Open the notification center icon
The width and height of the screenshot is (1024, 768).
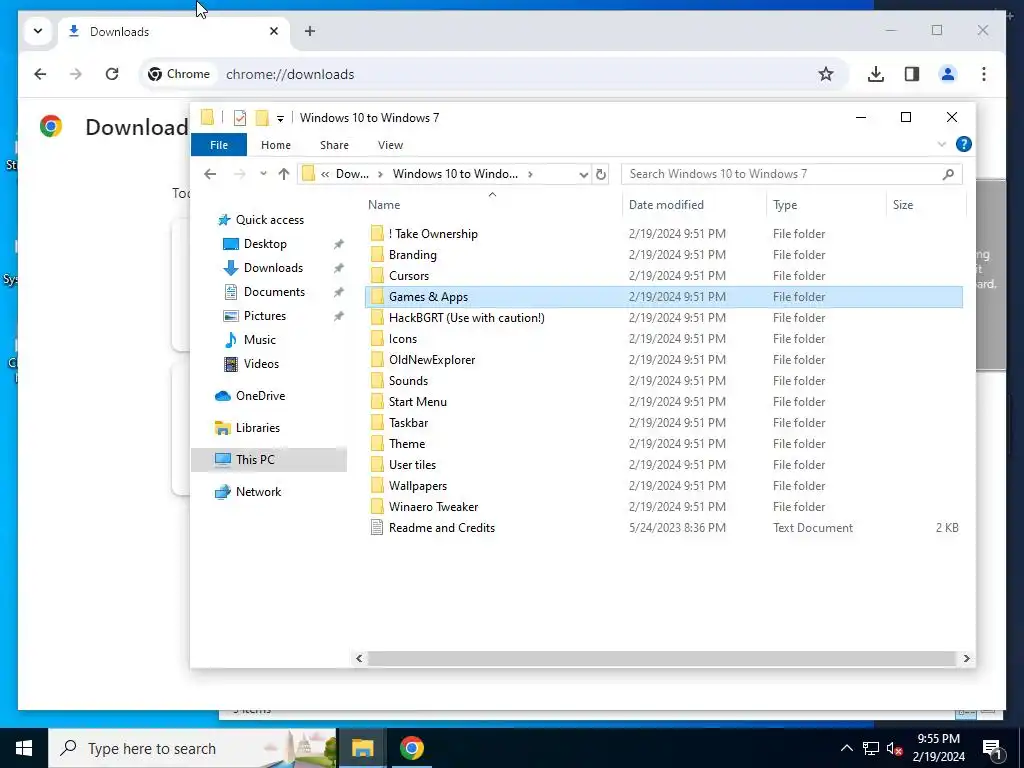[992, 748]
